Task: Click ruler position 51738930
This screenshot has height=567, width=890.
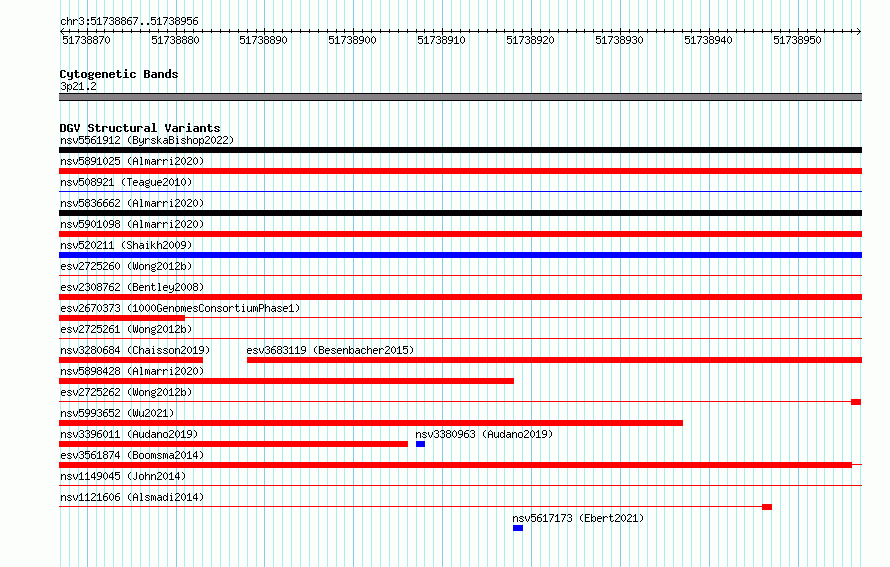Action: point(619,40)
